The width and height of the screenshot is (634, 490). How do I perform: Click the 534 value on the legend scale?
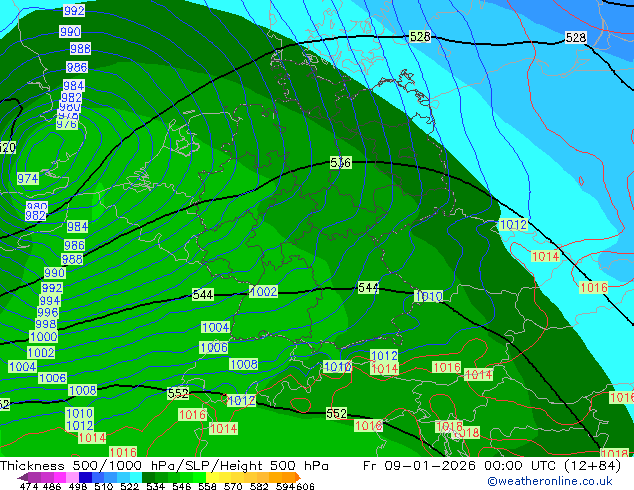(155, 486)
